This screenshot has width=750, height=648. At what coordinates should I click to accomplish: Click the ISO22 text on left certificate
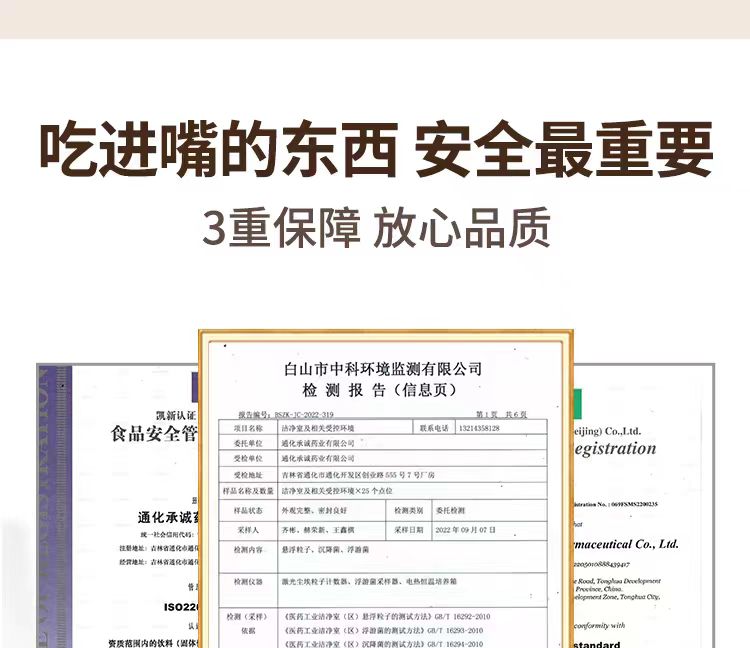(181, 607)
